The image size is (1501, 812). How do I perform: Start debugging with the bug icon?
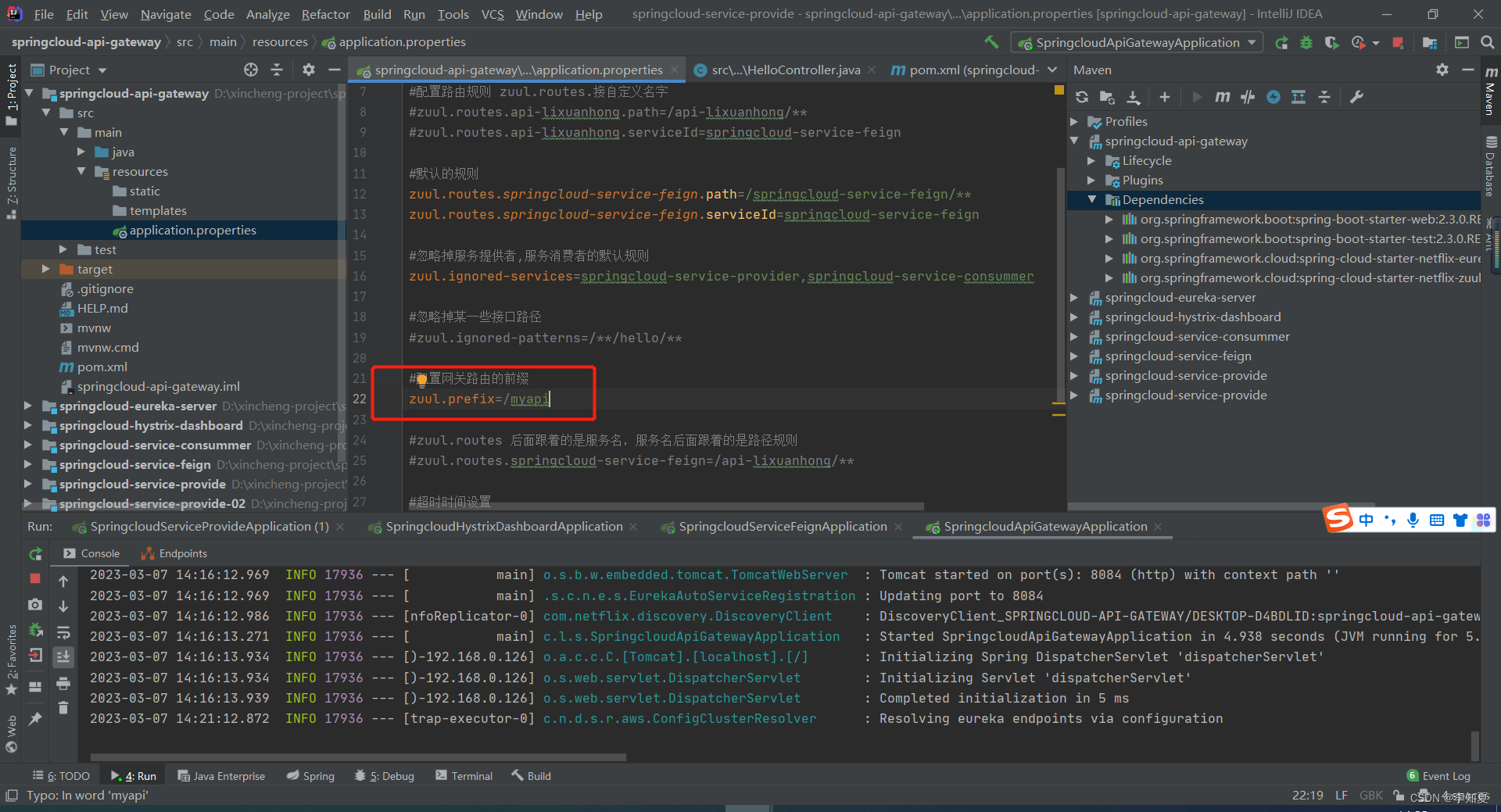pyautogui.click(x=1306, y=43)
